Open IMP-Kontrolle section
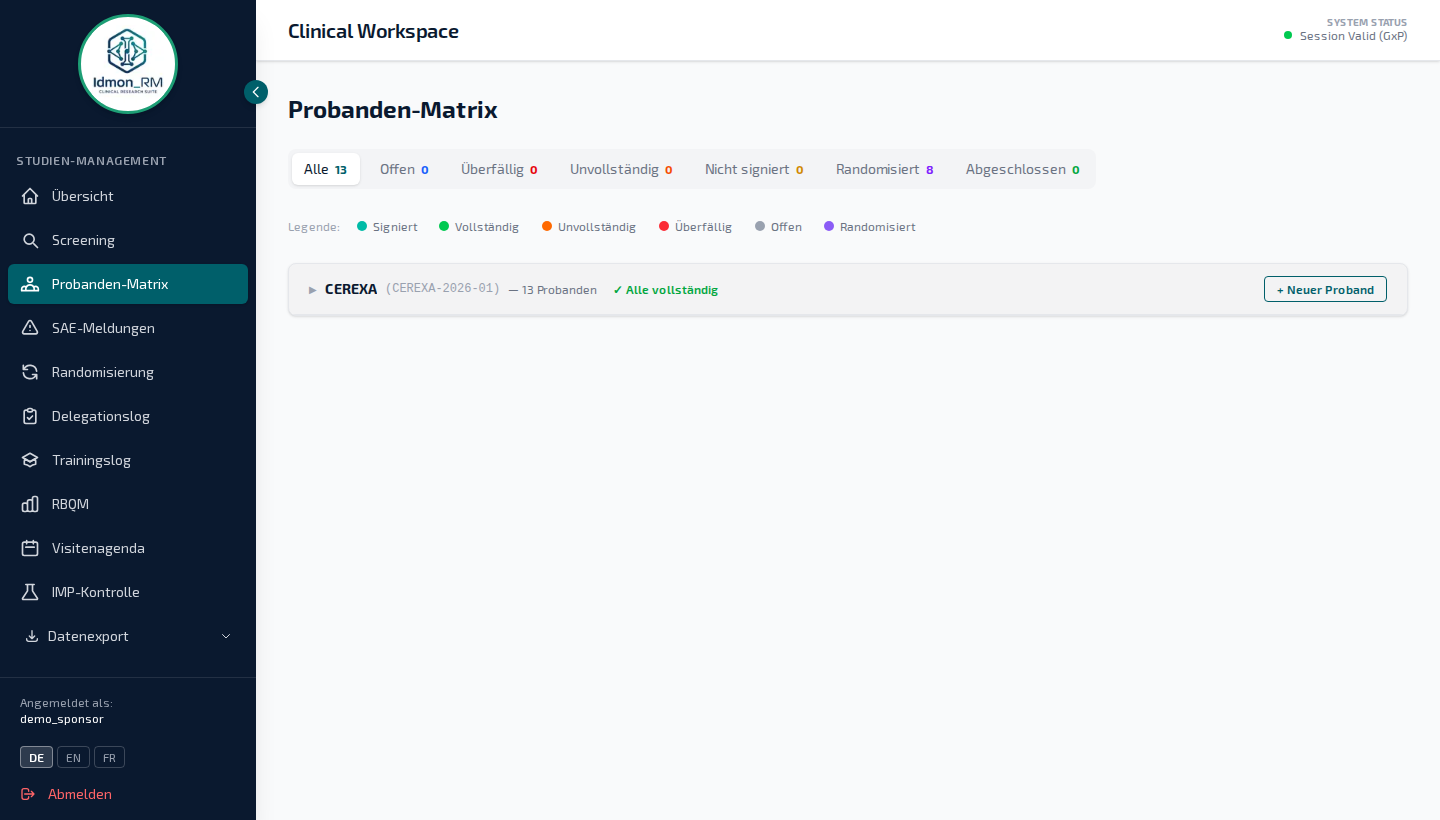The height and width of the screenshot is (820, 1440). [128, 592]
